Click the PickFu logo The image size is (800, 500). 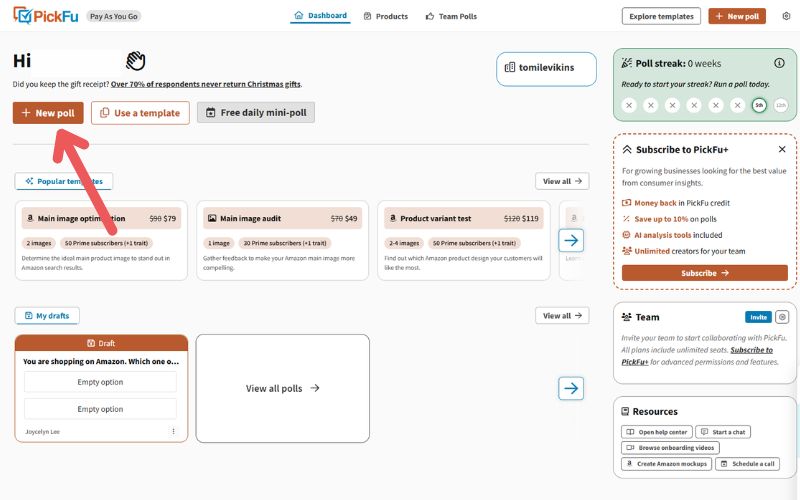pyautogui.click(x=45, y=16)
